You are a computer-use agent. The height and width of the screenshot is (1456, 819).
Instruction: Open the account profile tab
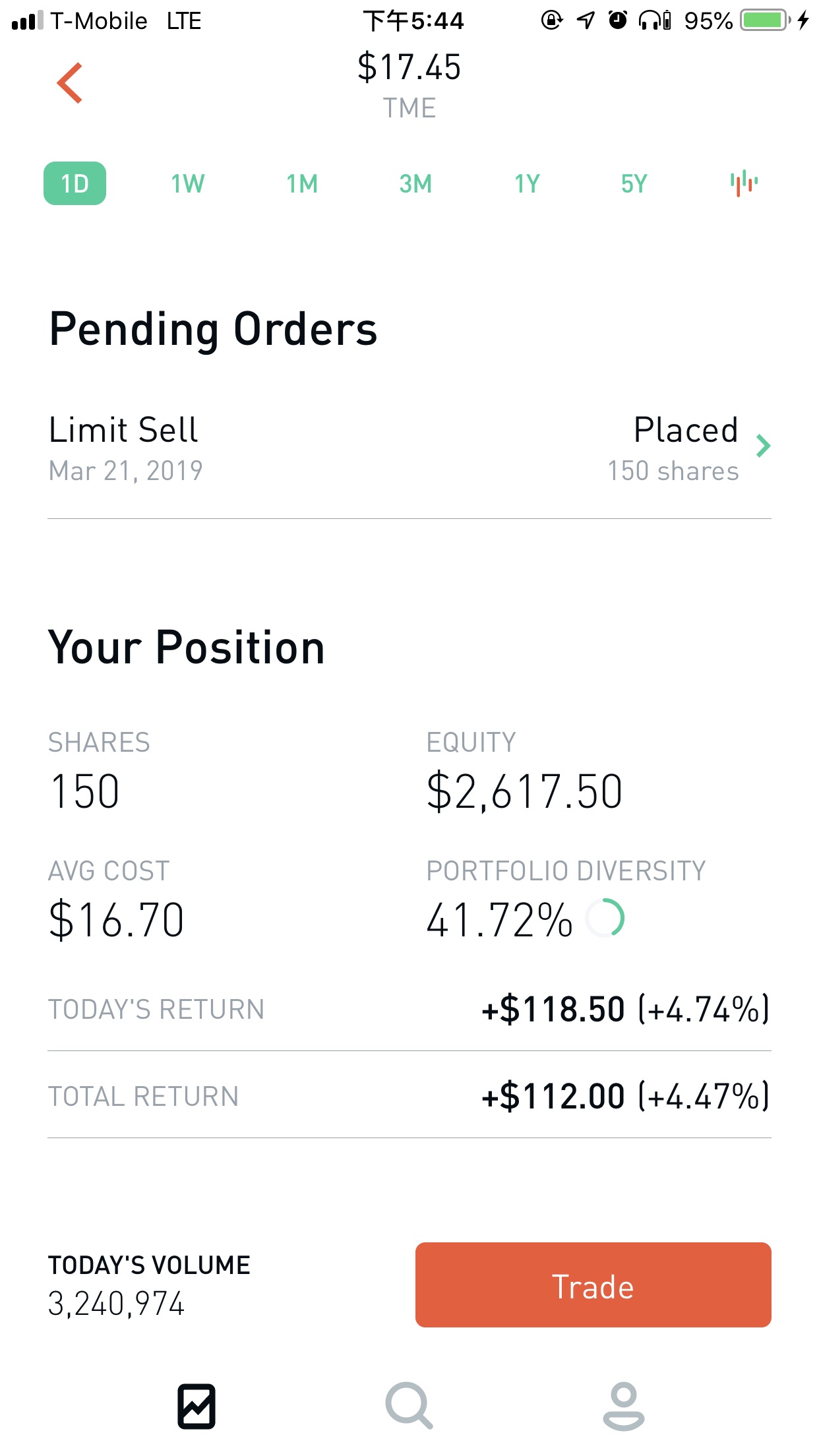click(623, 1406)
